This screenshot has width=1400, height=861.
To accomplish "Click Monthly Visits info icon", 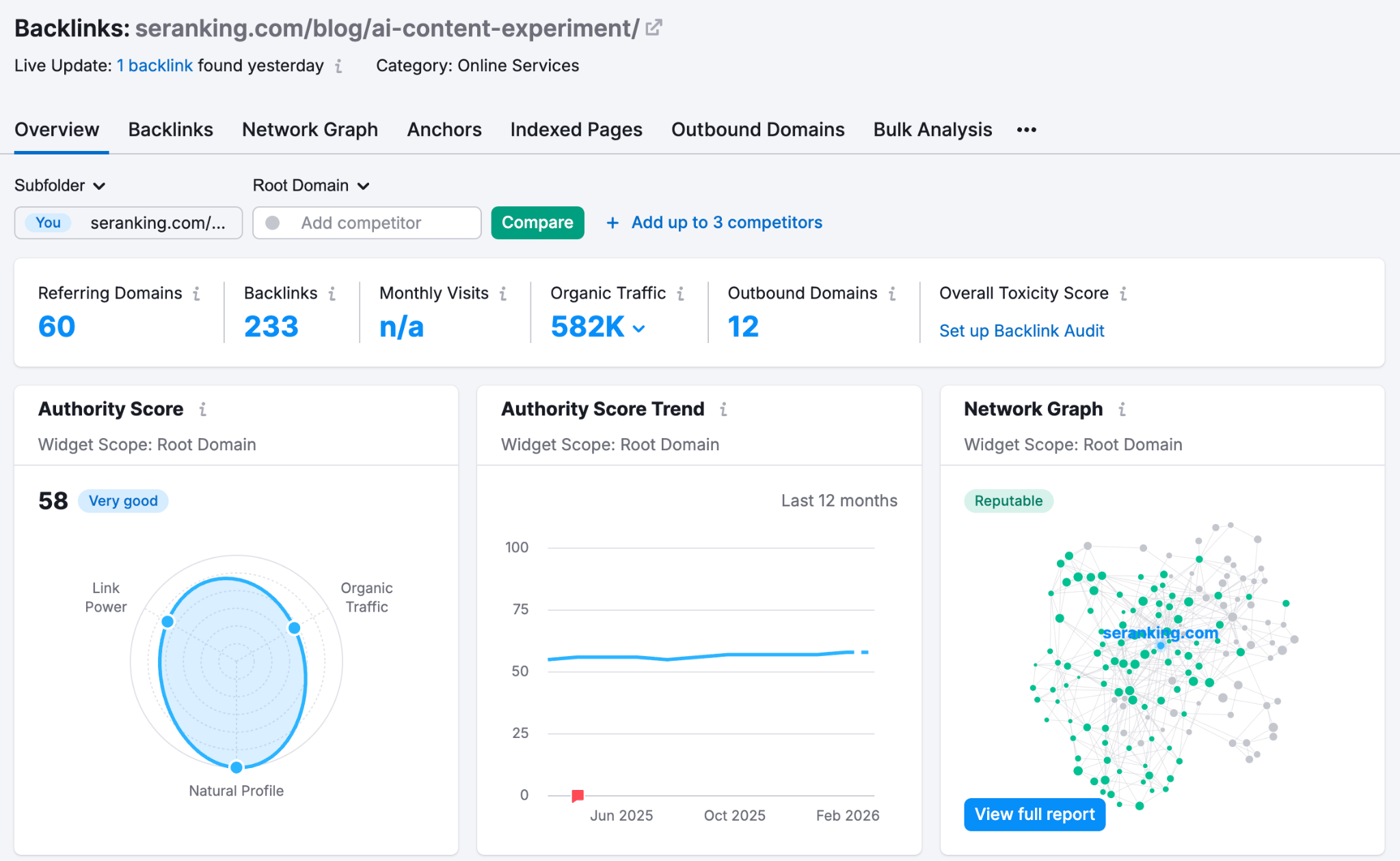I will click(503, 294).
